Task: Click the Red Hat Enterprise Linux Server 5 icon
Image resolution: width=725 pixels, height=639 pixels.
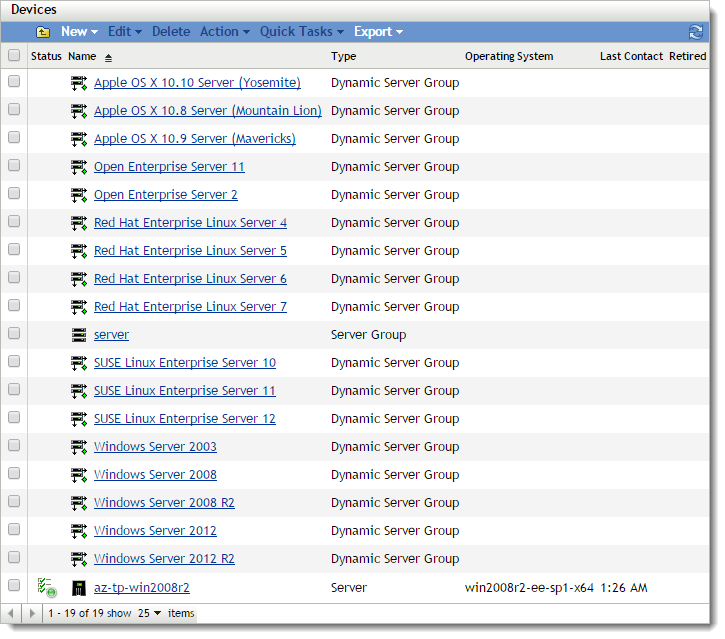Action: [79, 251]
